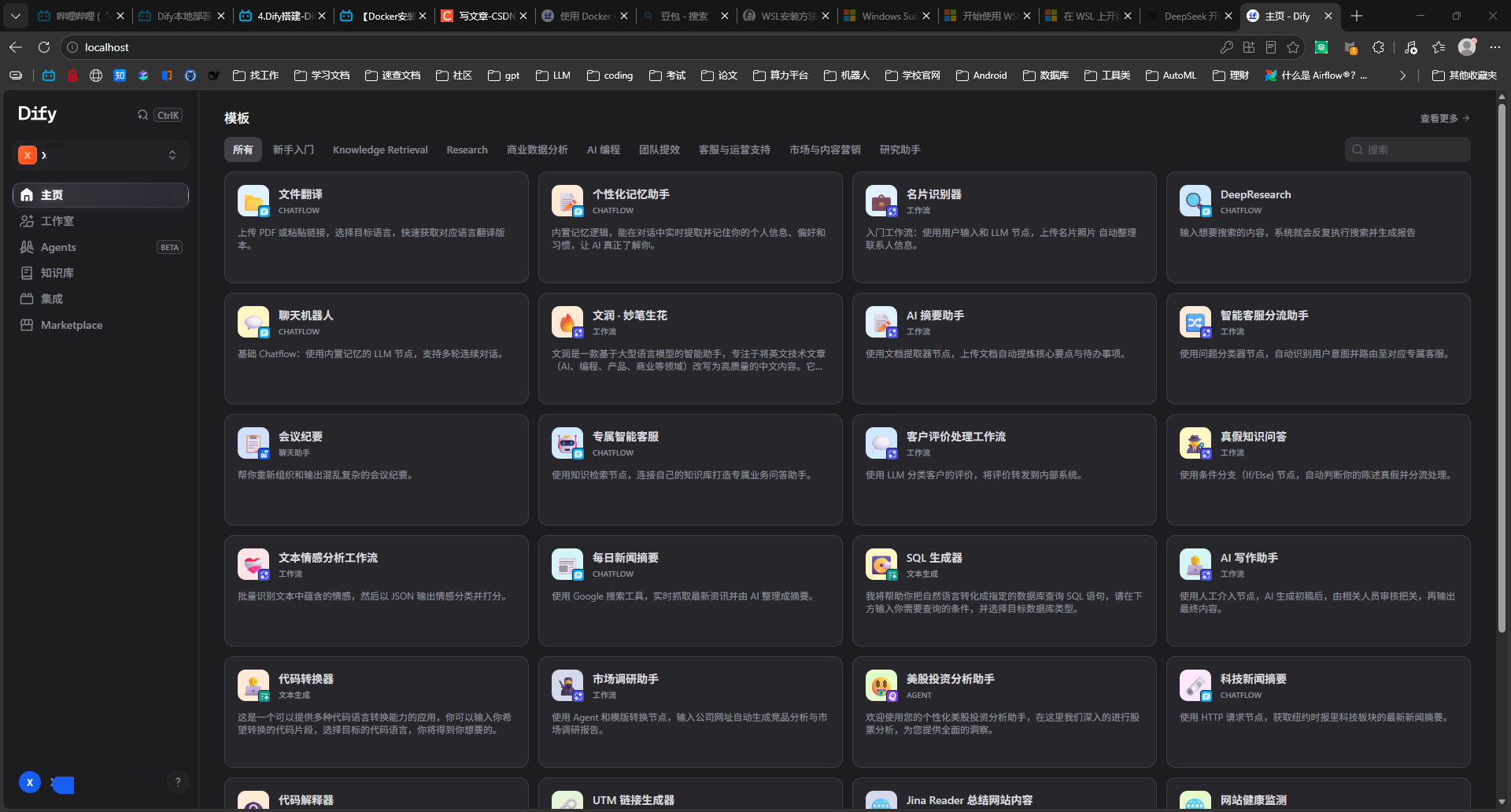Screen dimensions: 1511x812
Task: Open the browser tab search dropdown
Action: pyautogui.click(x=16, y=16)
